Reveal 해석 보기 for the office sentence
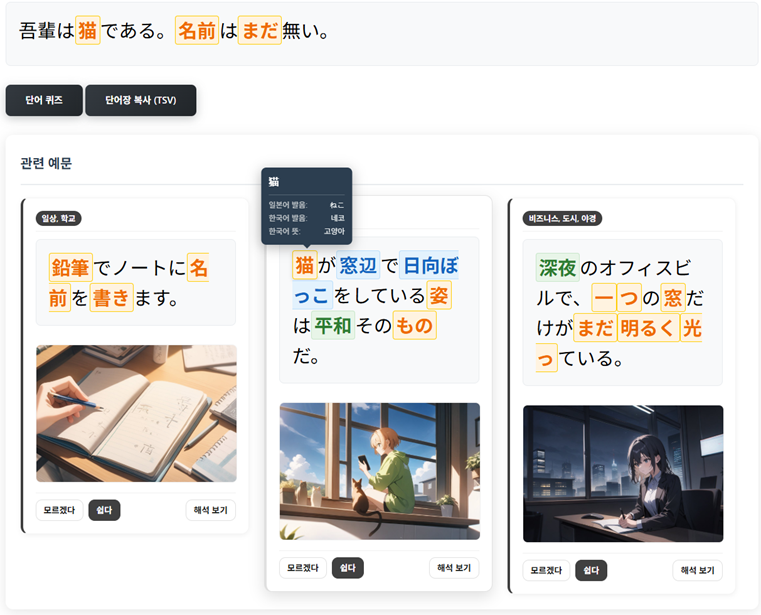The image size is (761, 615). pos(697,570)
